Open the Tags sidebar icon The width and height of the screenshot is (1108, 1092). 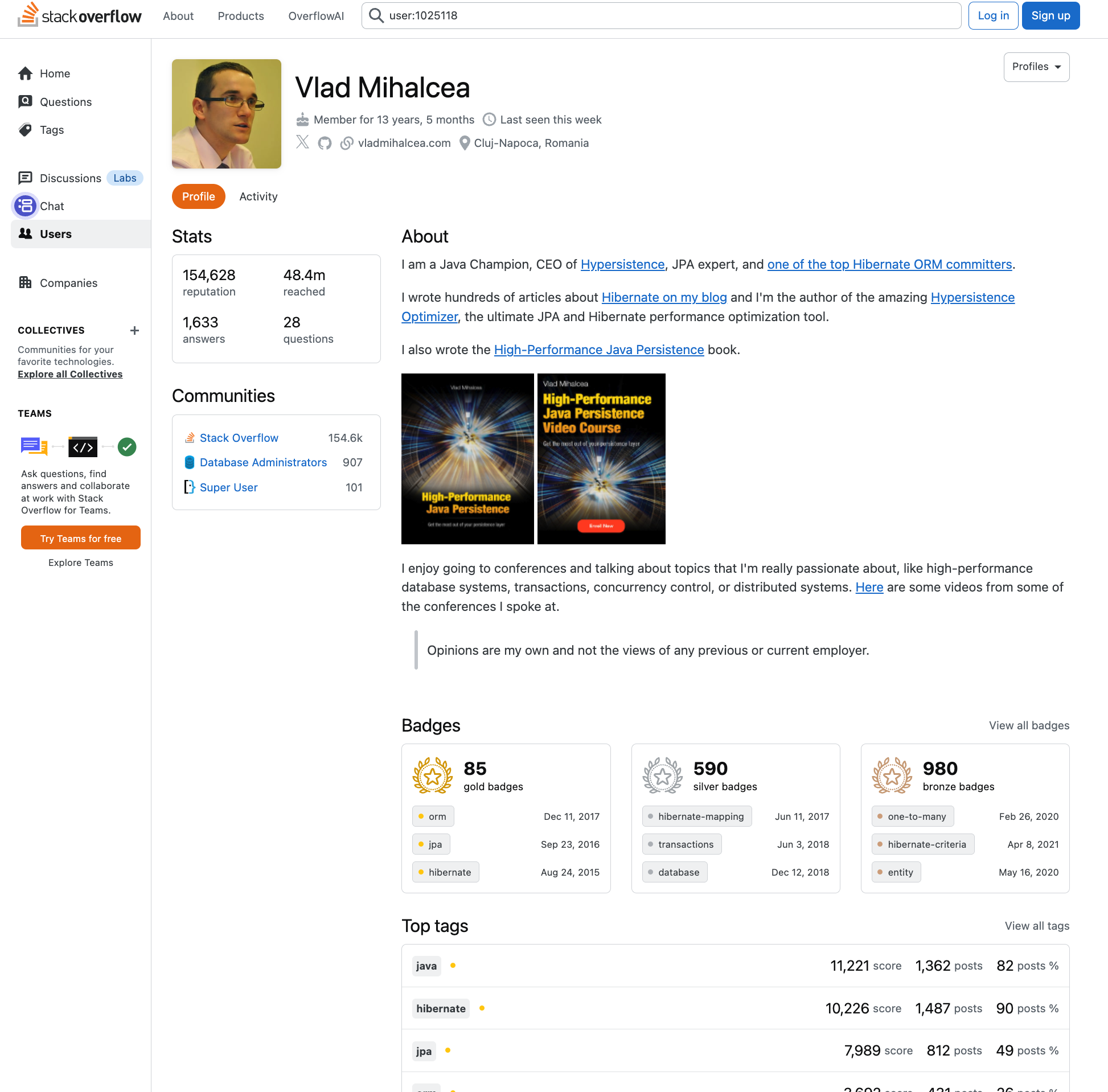pyautogui.click(x=25, y=130)
